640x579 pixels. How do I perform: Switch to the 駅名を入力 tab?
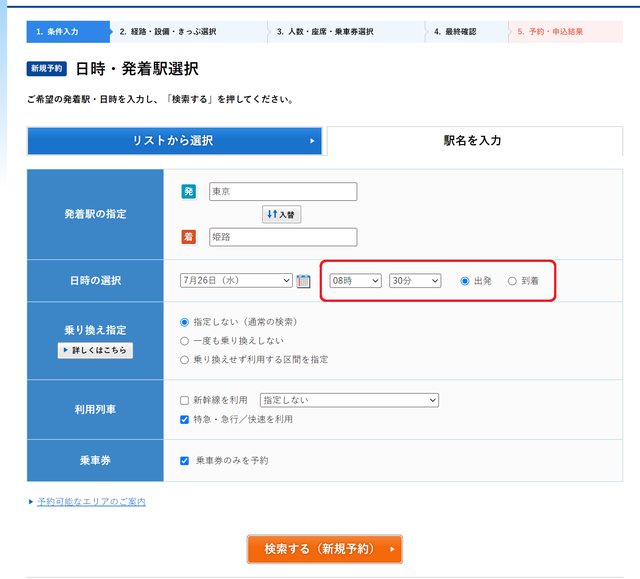click(473, 141)
